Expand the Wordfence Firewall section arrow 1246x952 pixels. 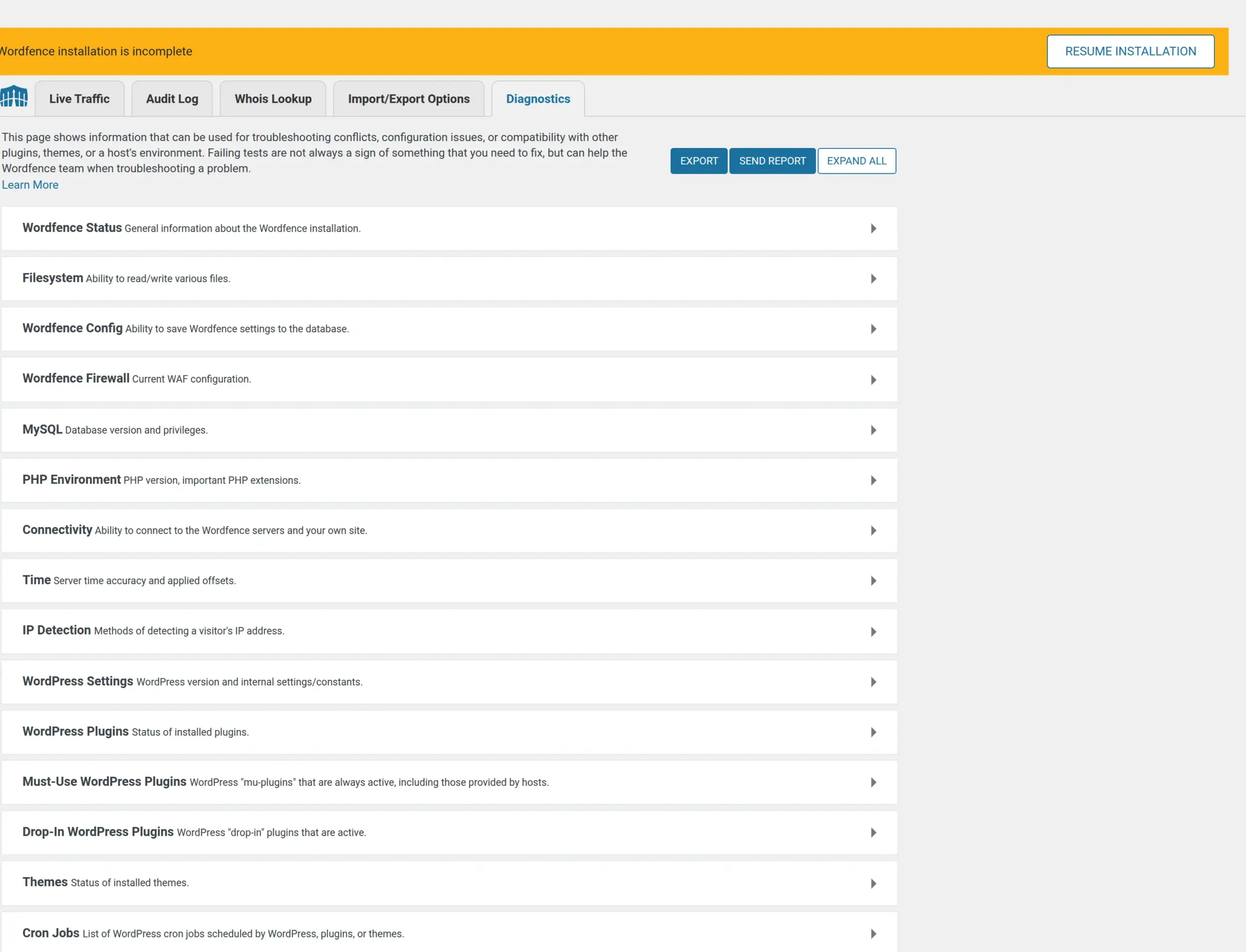pyautogui.click(x=873, y=380)
